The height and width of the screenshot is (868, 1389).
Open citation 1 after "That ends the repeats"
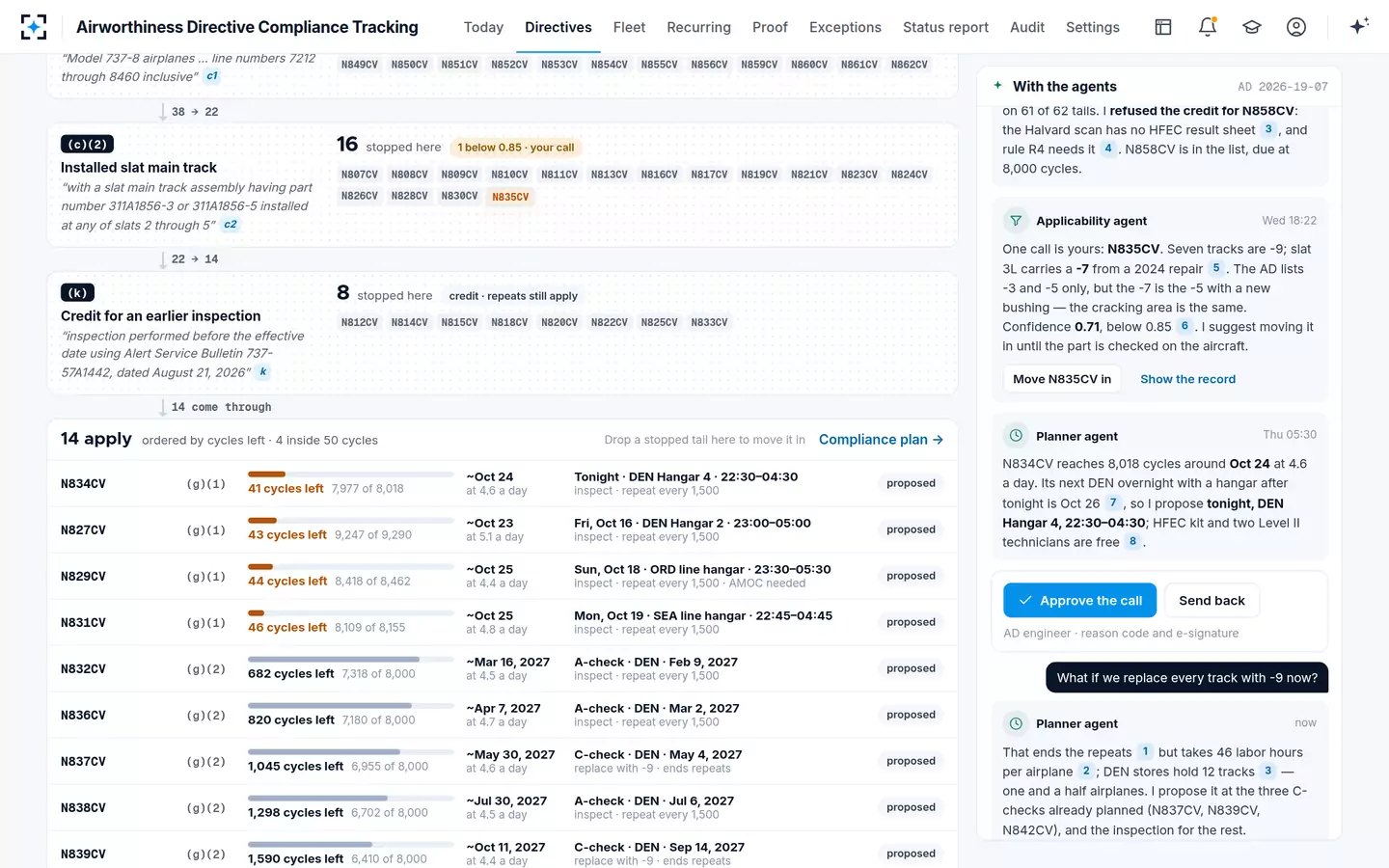pos(1145,751)
